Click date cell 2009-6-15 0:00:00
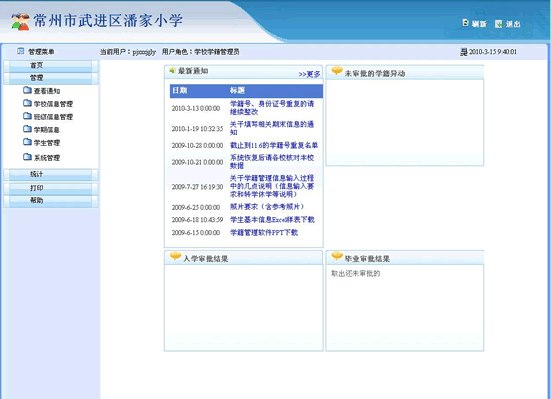The image size is (551, 399). (x=196, y=233)
